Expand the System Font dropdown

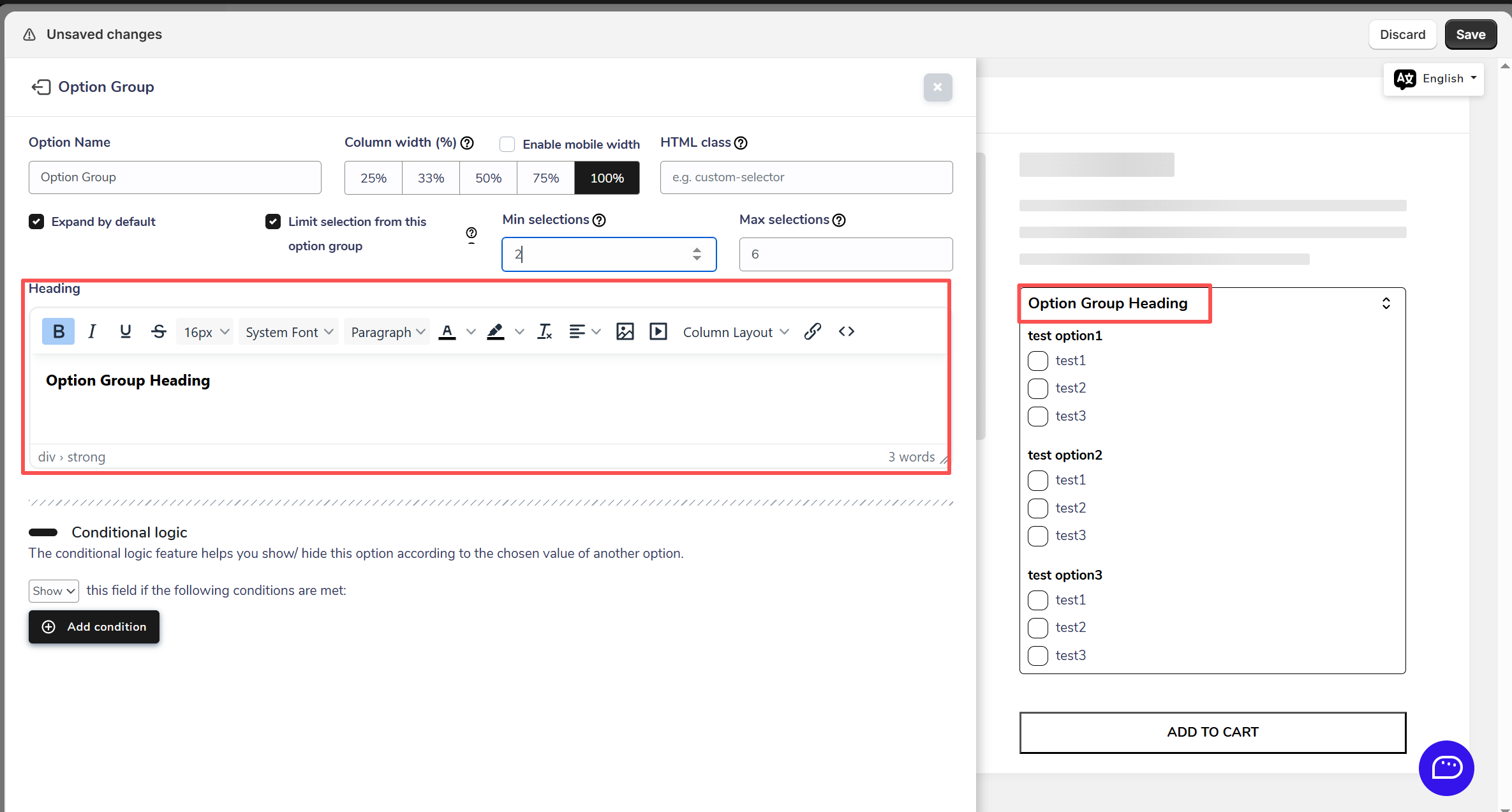point(289,332)
